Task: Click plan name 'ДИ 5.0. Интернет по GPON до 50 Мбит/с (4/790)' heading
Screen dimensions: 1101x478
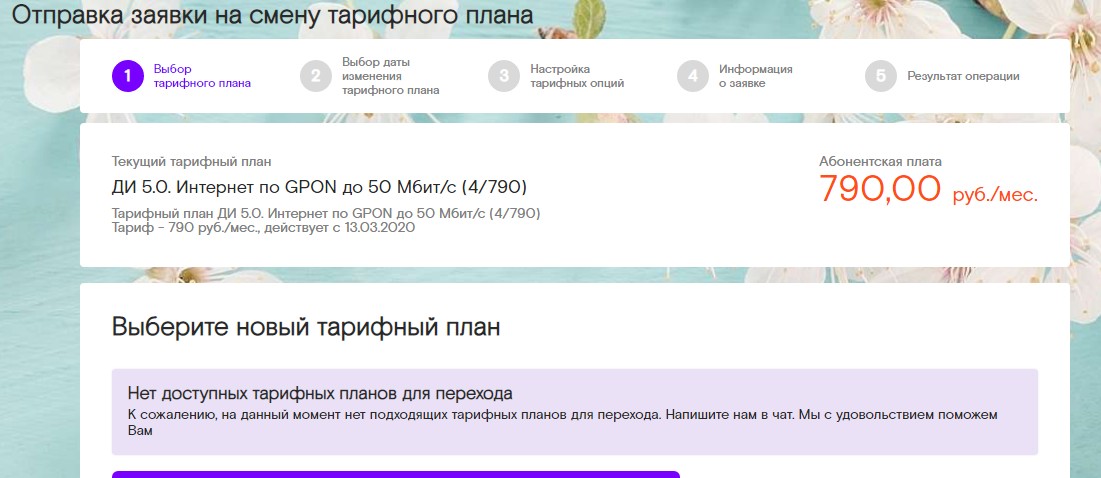Action: 319,187
